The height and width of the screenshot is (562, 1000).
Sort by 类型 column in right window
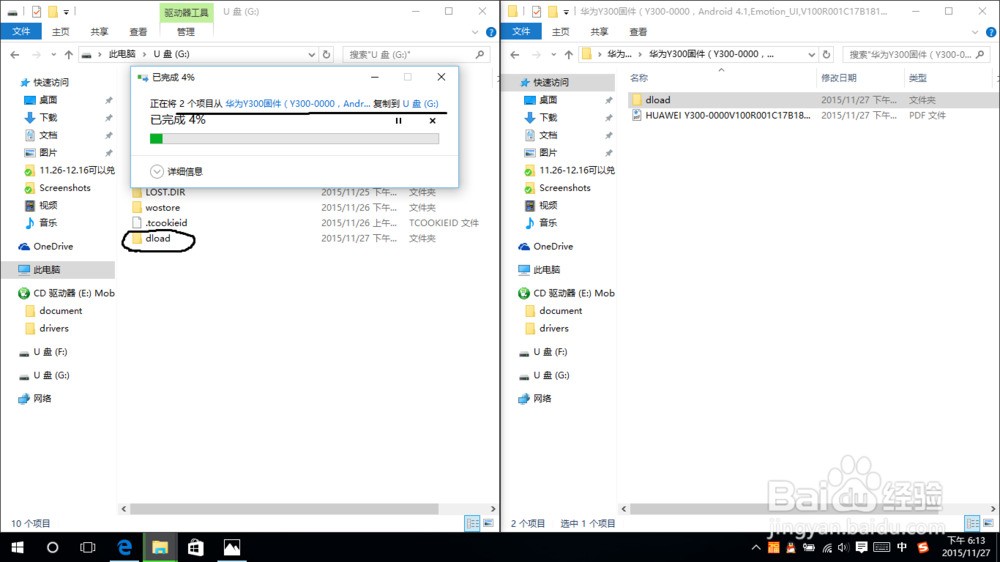point(918,78)
